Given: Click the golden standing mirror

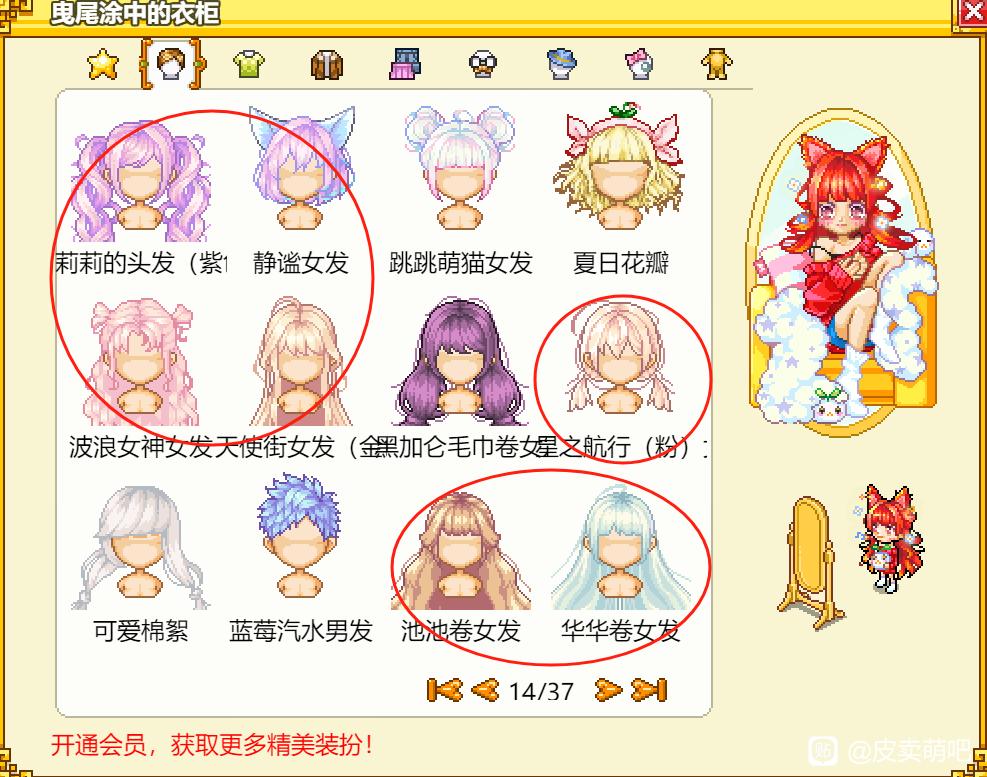Looking at the screenshot, I should (x=812, y=562).
